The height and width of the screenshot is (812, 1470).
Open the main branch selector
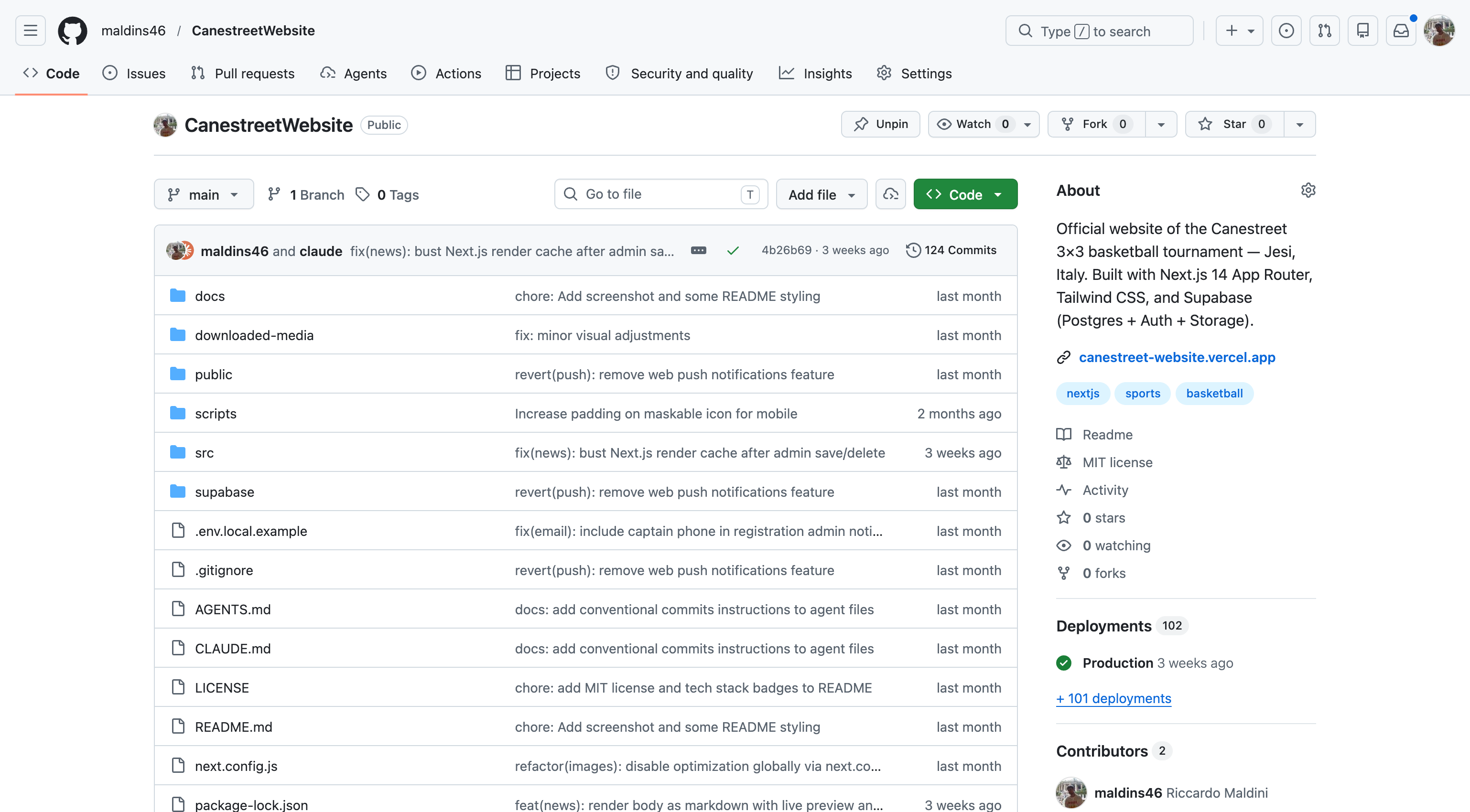pos(204,194)
